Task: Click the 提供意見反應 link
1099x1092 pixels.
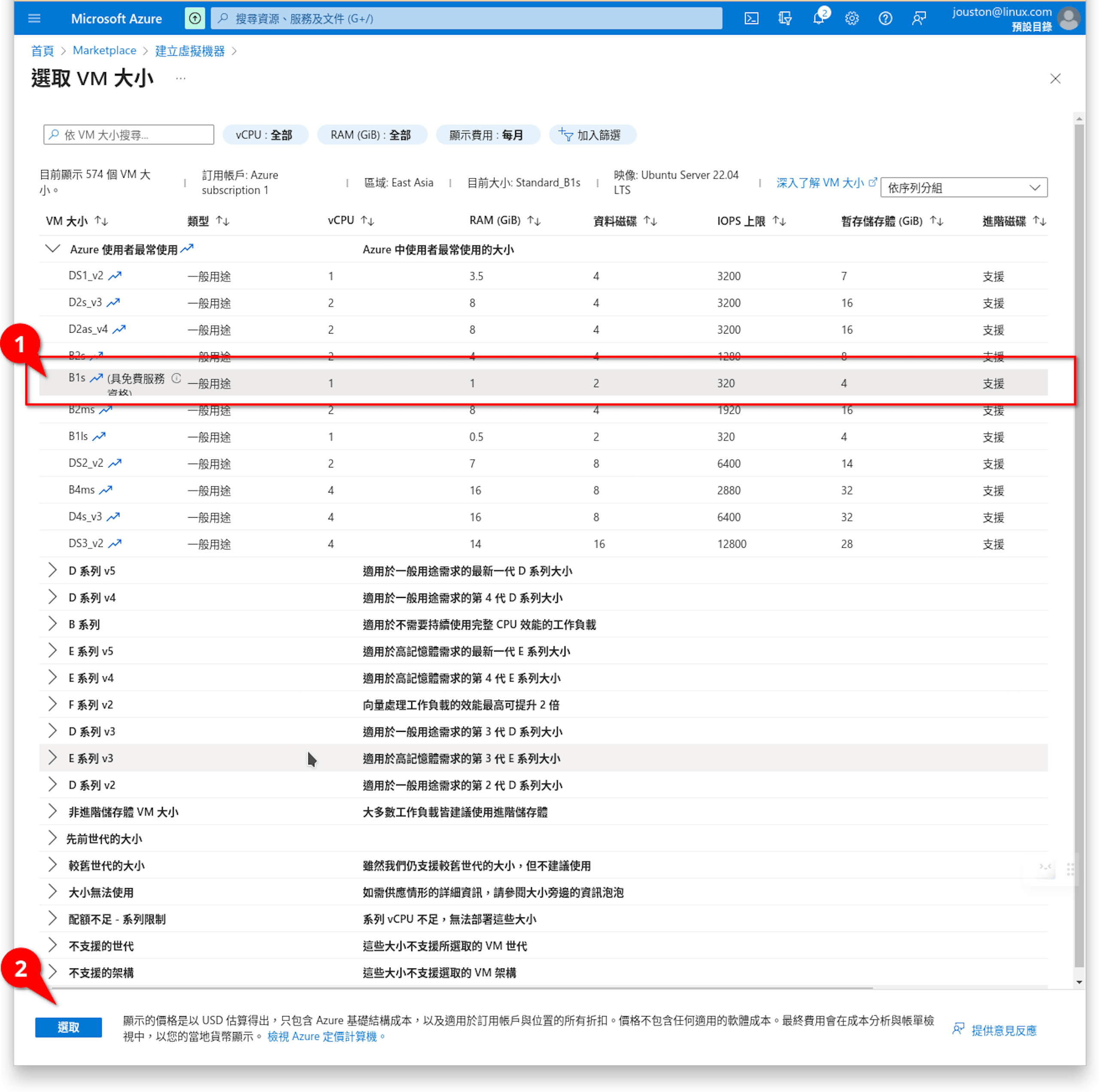Action: click(x=994, y=1030)
